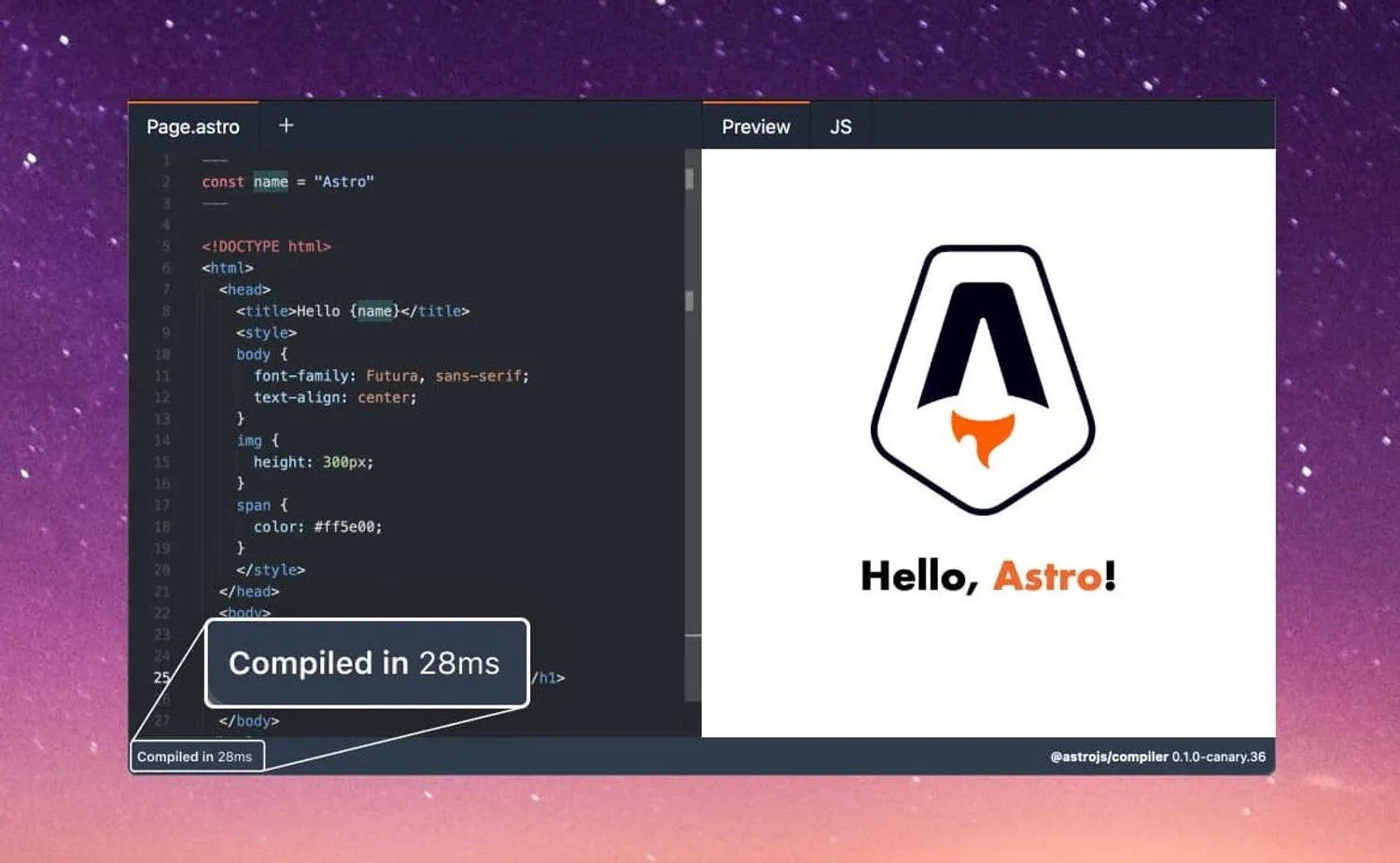This screenshot has width=1400, height=863.
Task: Open the Page.astro file tab
Action: click(193, 127)
